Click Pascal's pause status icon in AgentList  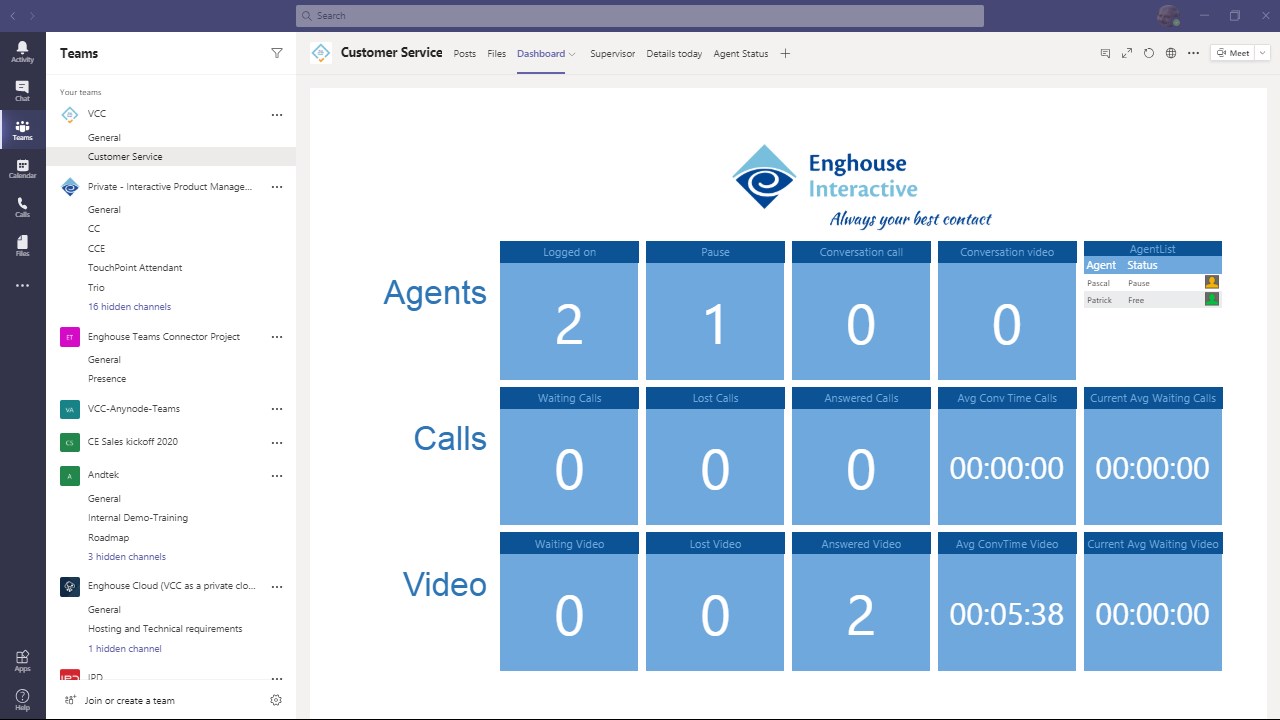1212,283
